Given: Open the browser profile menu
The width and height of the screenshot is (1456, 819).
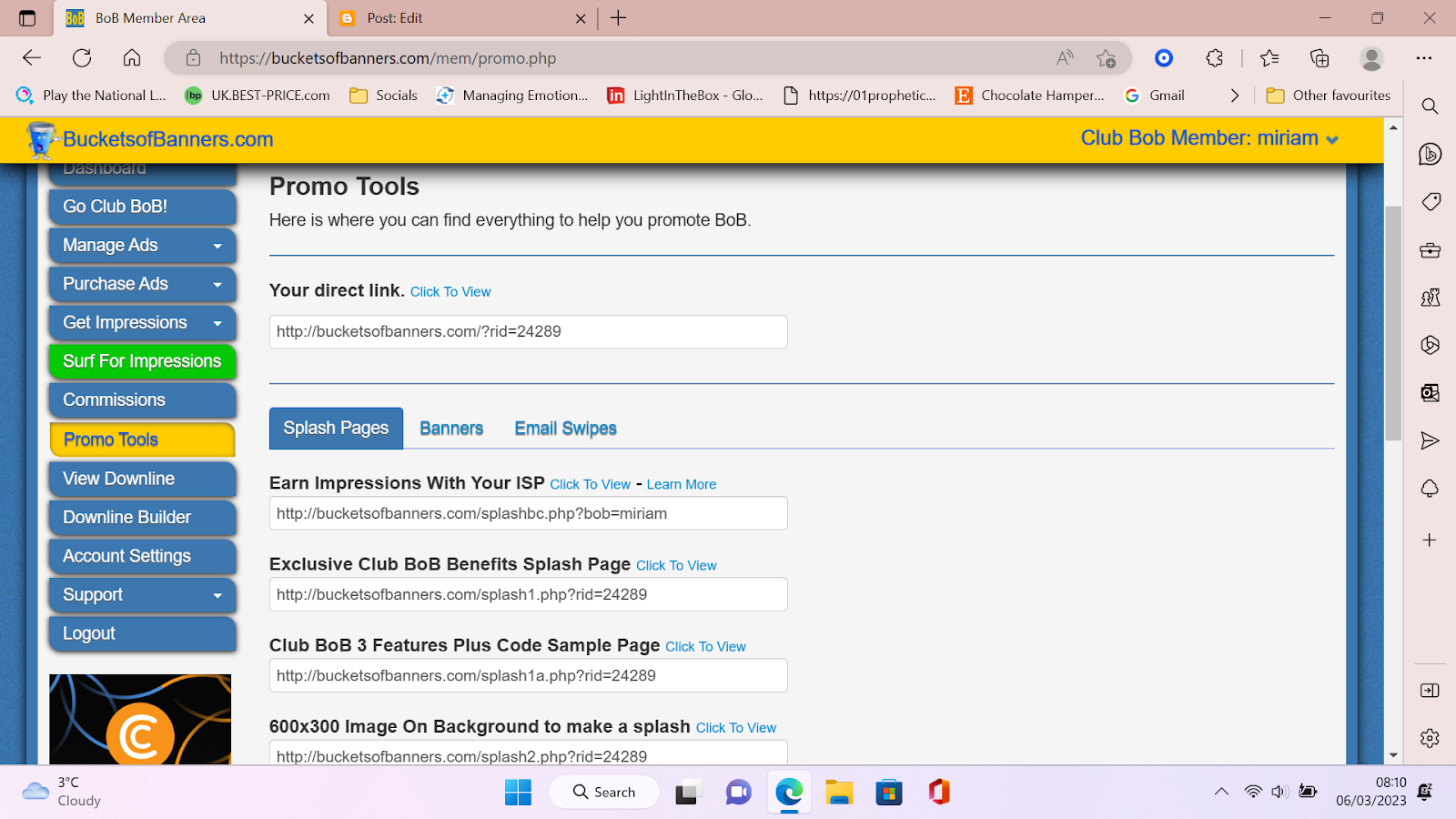Looking at the screenshot, I should 1371,58.
